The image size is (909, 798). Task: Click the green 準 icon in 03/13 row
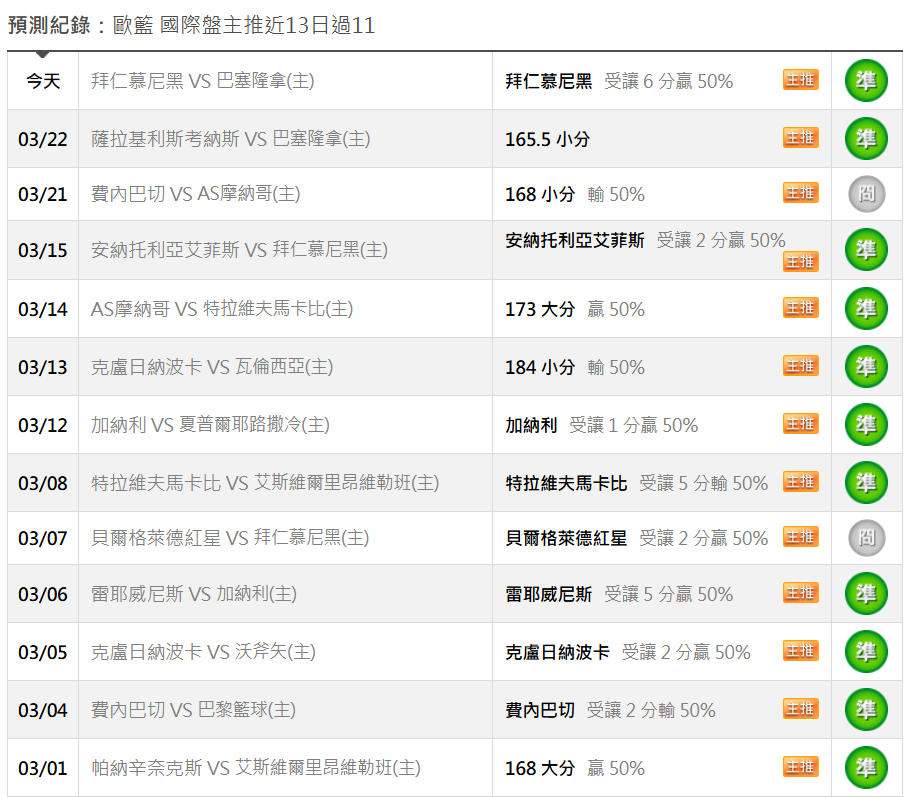866,366
